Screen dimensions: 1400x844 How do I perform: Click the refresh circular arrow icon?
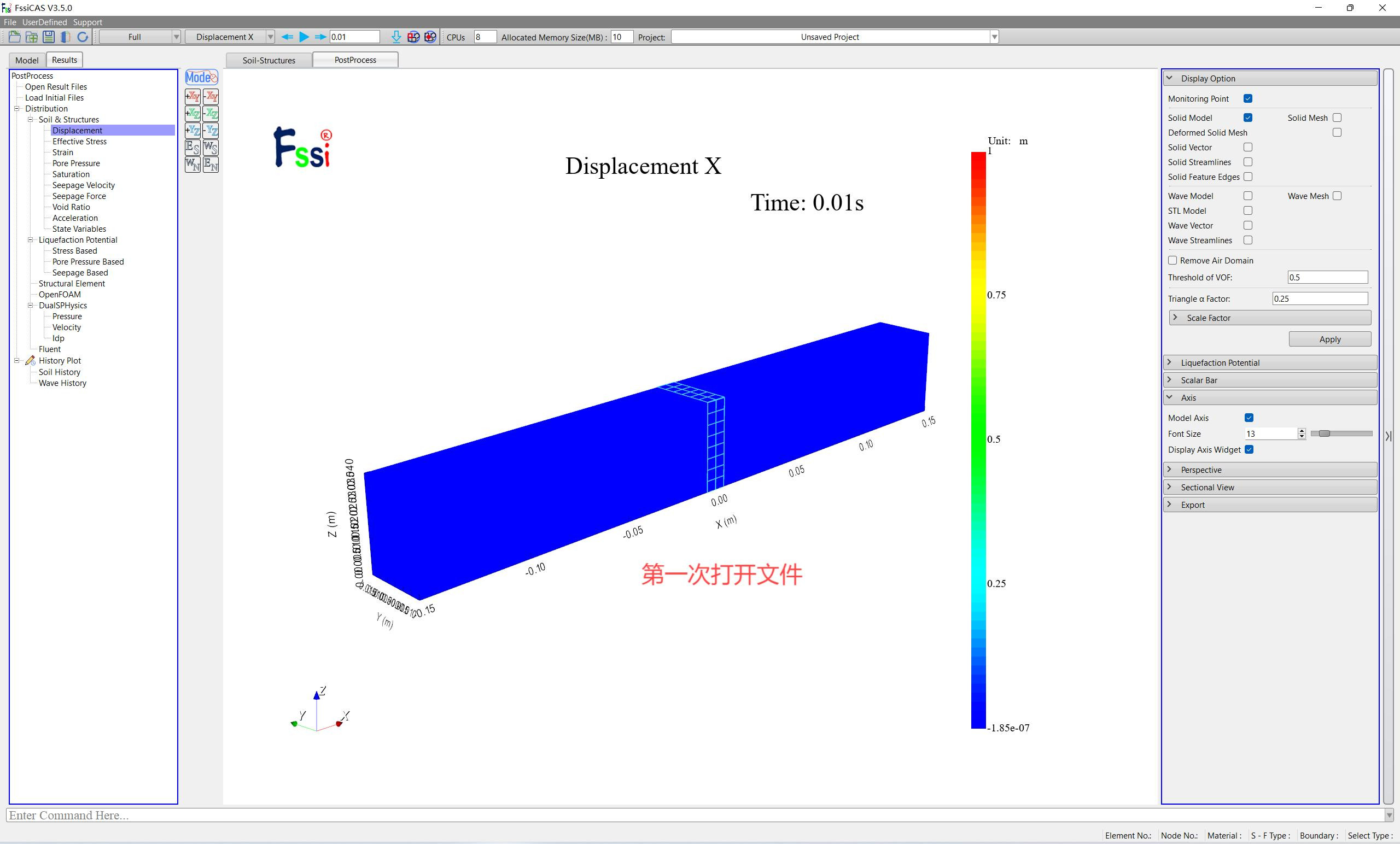83,37
